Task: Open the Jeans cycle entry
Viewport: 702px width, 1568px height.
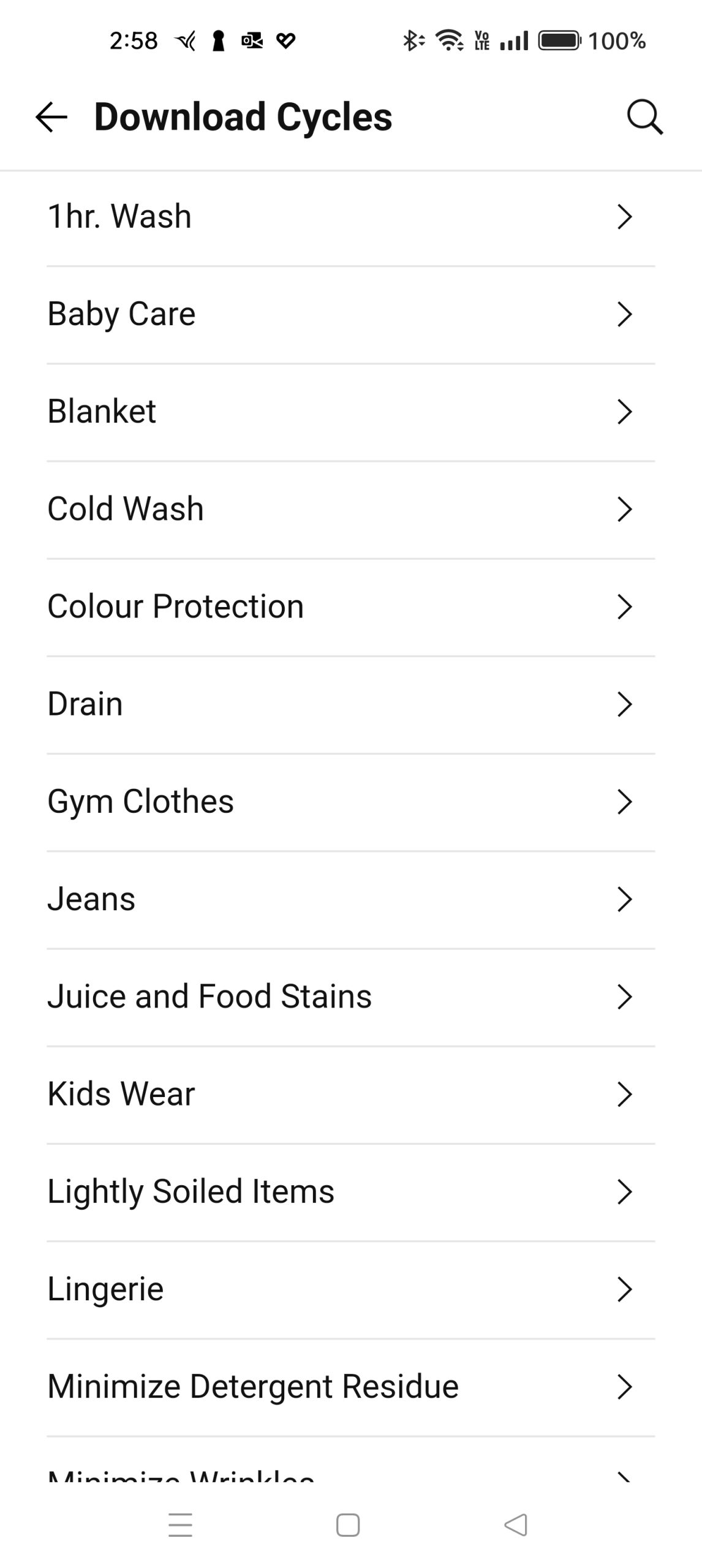Action: (91, 899)
